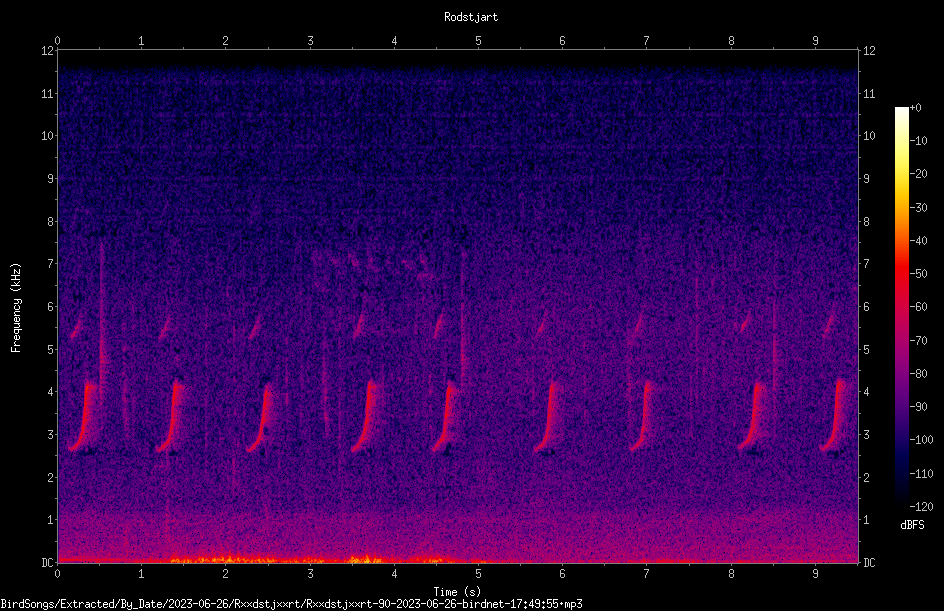Click '10' on the right frequency axis

(869, 136)
